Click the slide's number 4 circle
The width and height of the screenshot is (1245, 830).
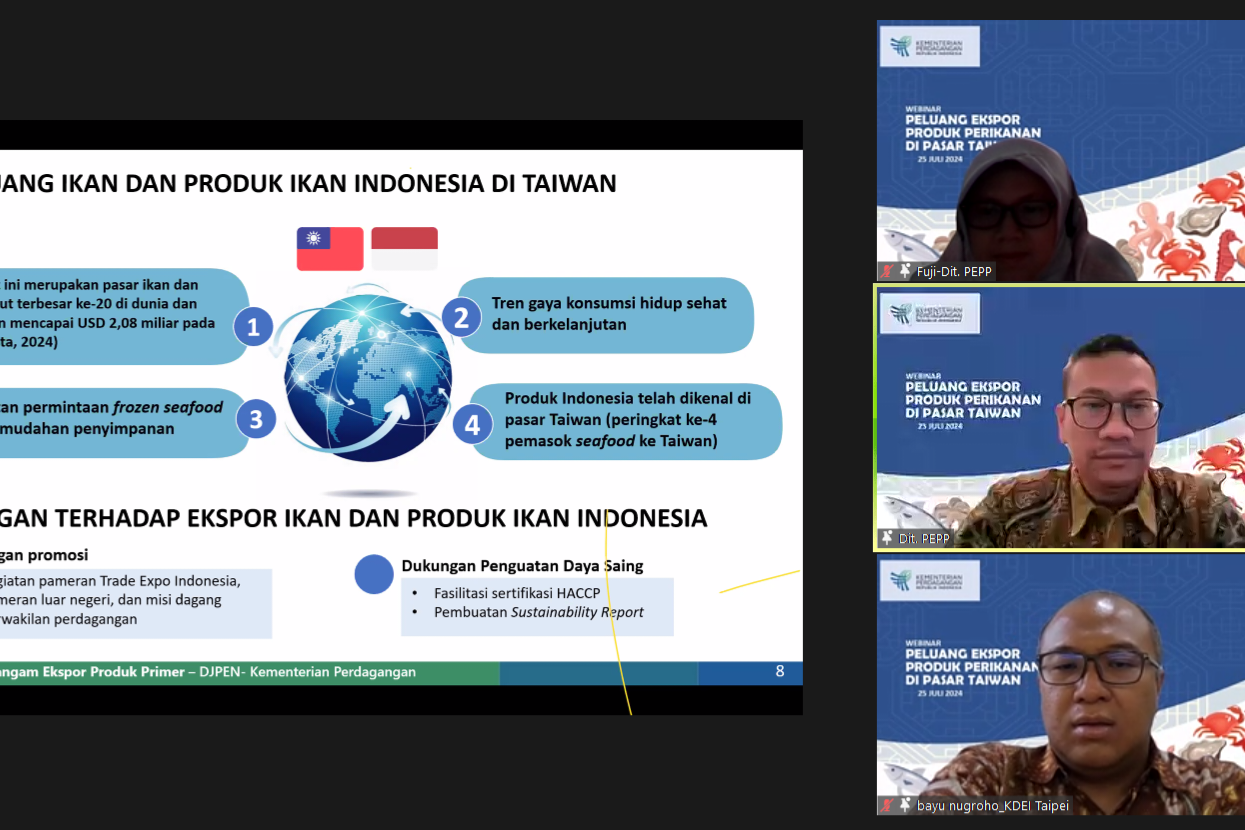coord(472,425)
